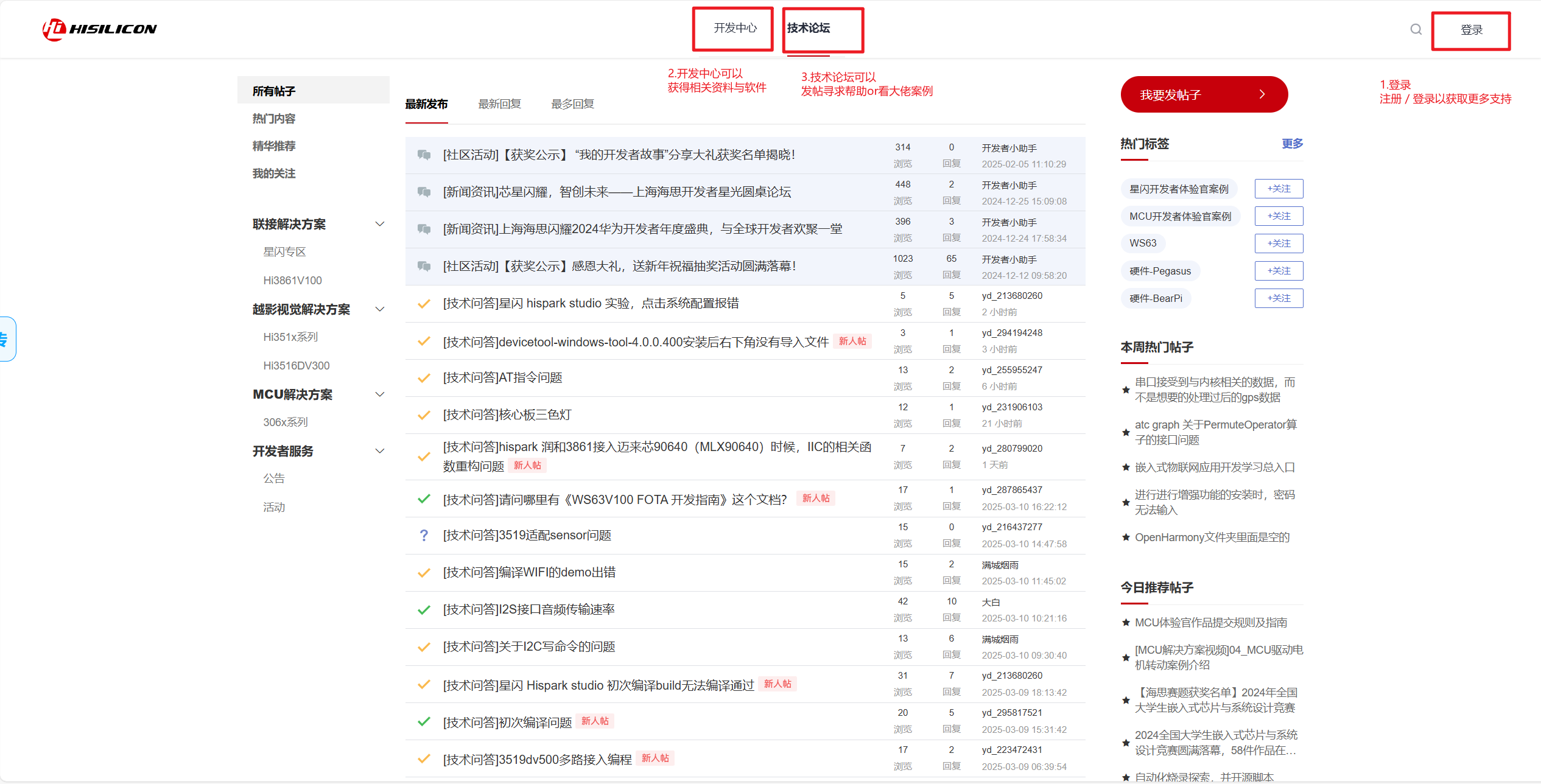Click chat bubble icon beside 芯星闪耀 post
Image resolution: width=1541 pixels, height=784 pixels.
pyautogui.click(x=424, y=192)
